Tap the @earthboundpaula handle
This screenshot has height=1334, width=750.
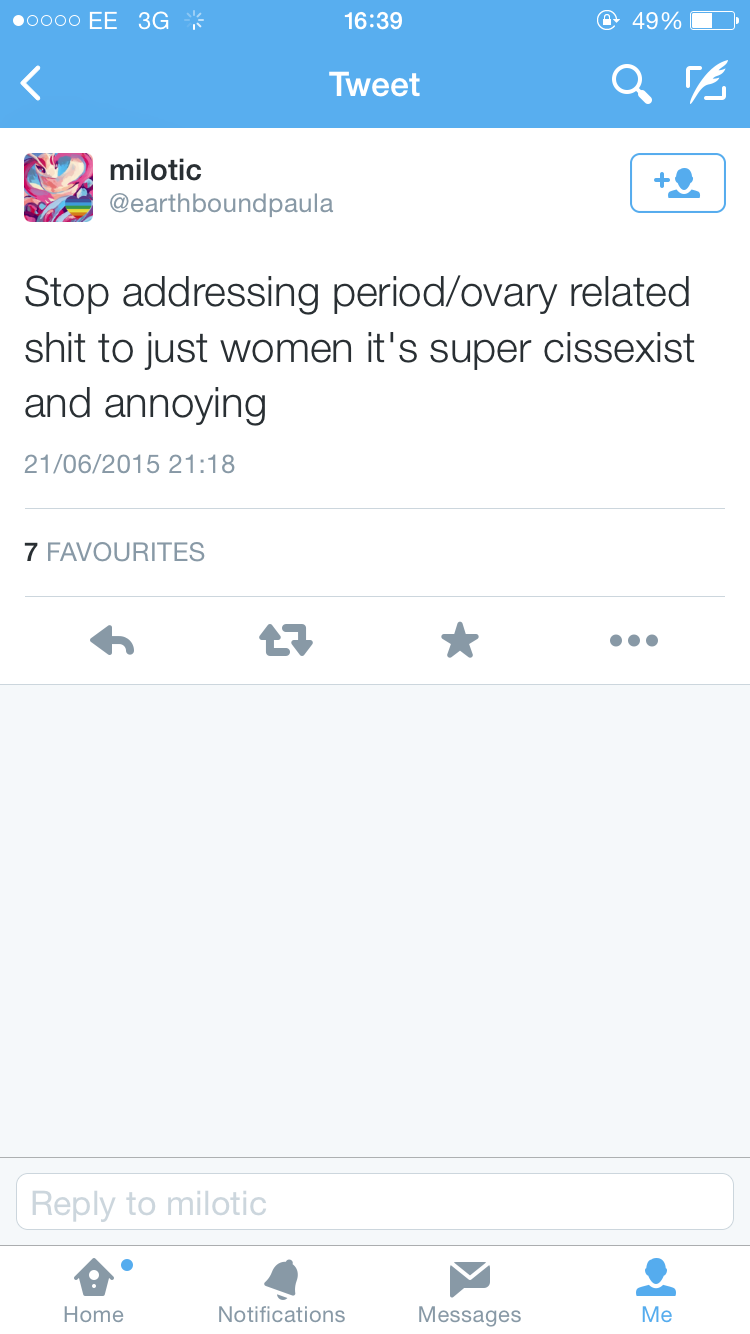coord(220,204)
